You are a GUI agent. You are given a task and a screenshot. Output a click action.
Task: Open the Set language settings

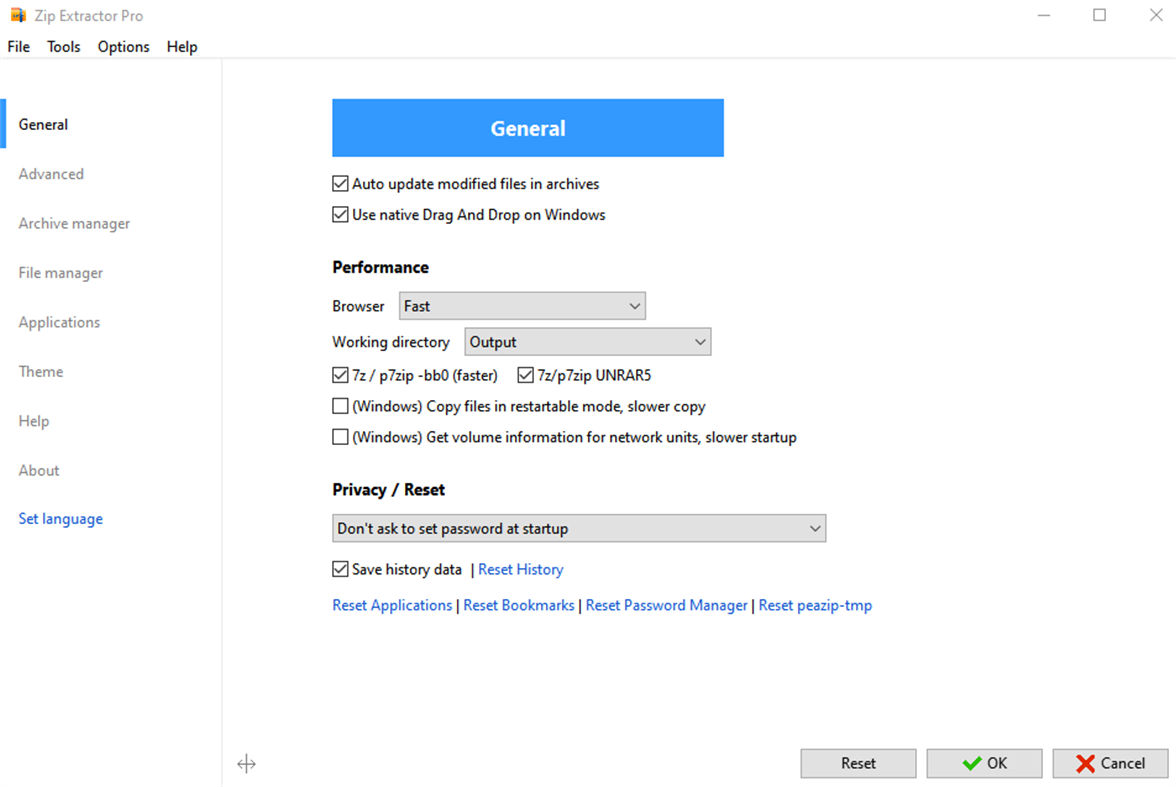click(x=60, y=518)
